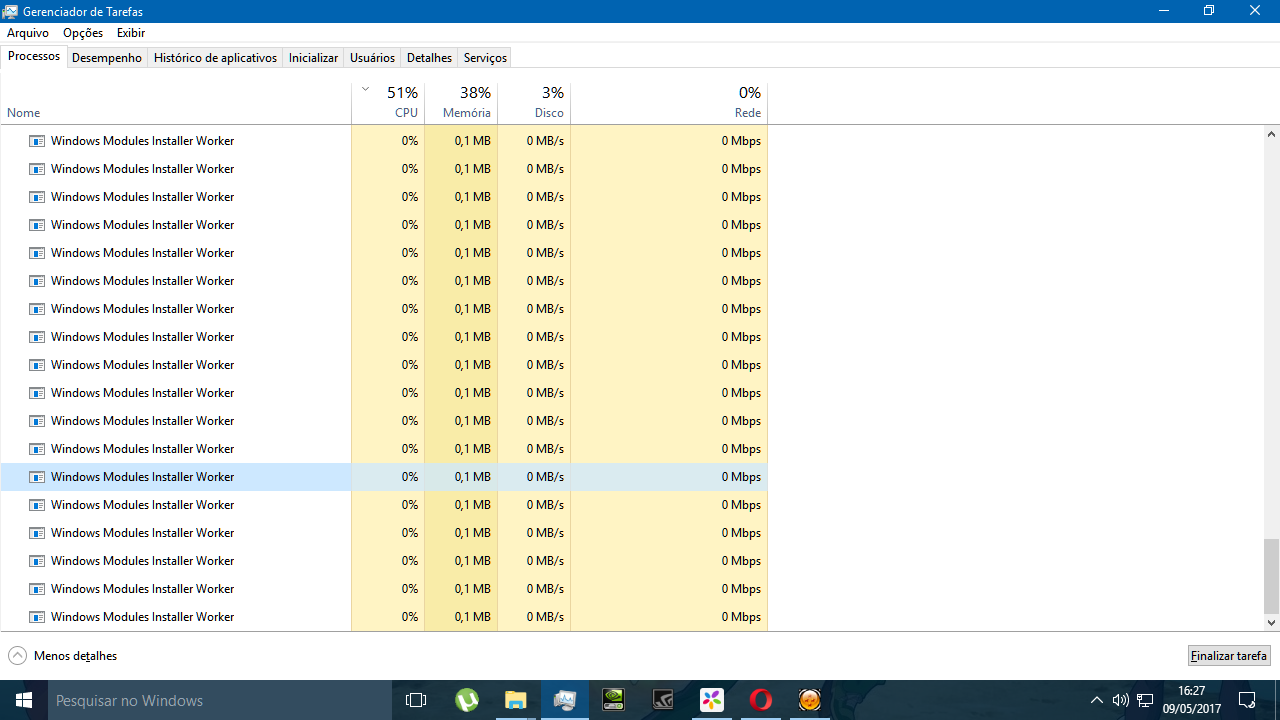
Task: Open the orange round taskbar app
Action: (809, 700)
